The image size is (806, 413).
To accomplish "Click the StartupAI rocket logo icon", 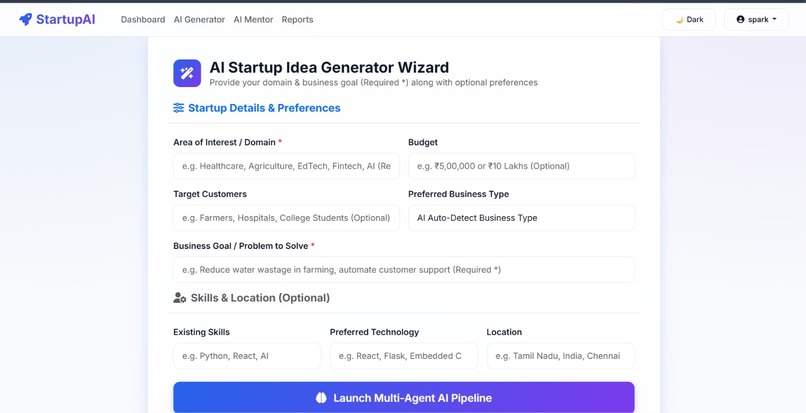I will 25,20.
